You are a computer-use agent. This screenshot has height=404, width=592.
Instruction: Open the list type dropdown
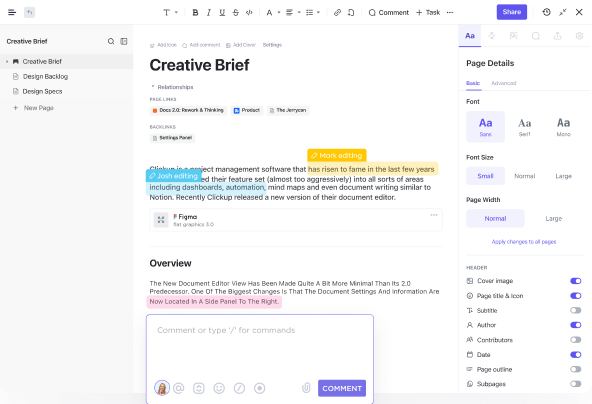pos(313,12)
